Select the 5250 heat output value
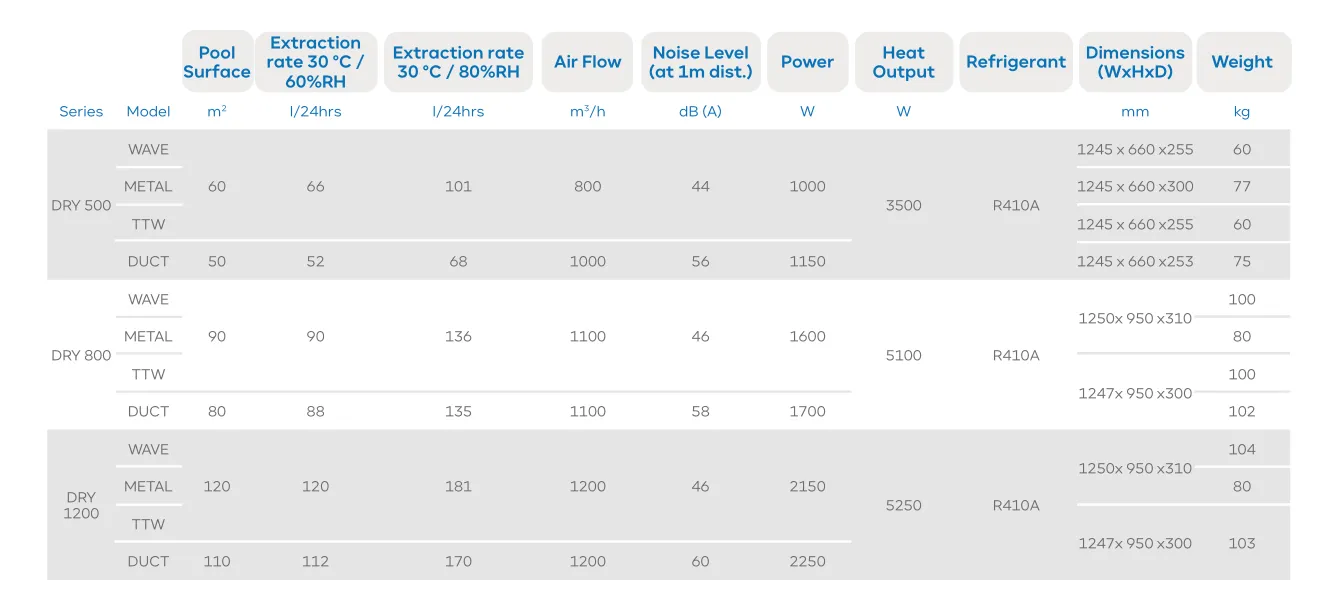 click(903, 506)
